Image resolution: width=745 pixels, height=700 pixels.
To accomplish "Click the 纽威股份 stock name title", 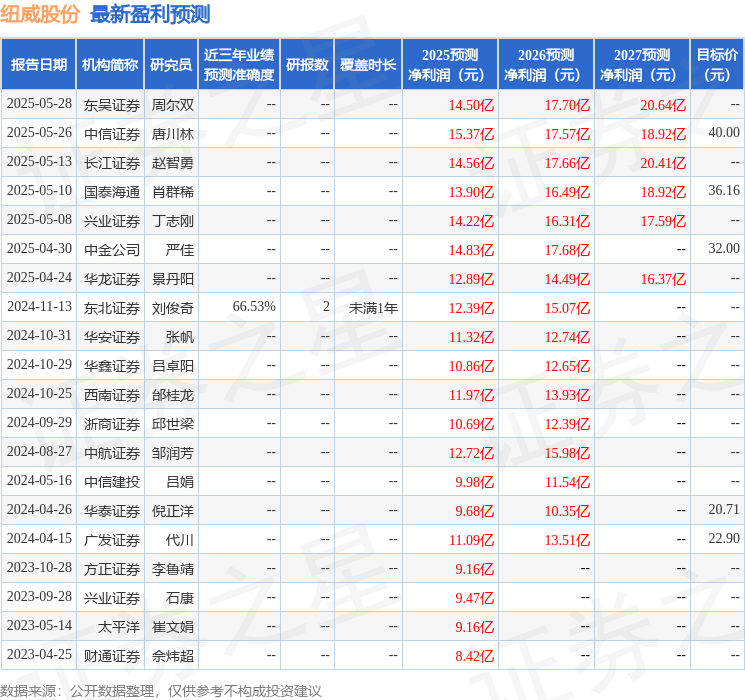I will [41, 14].
